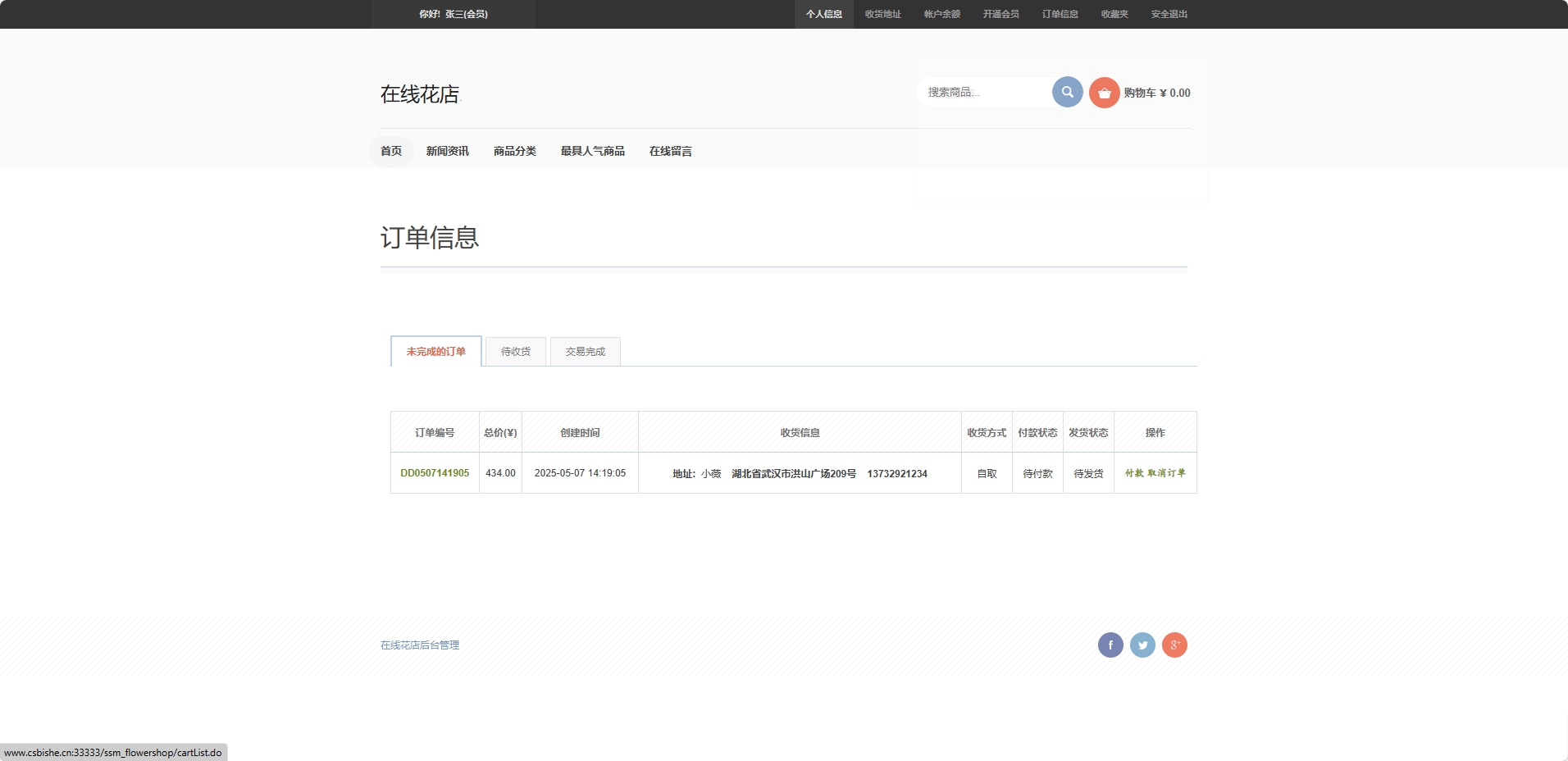The width and height of the screenshot is (1568, 761).
Task: Visit 在线留言 section
Action: pos(670,151)
